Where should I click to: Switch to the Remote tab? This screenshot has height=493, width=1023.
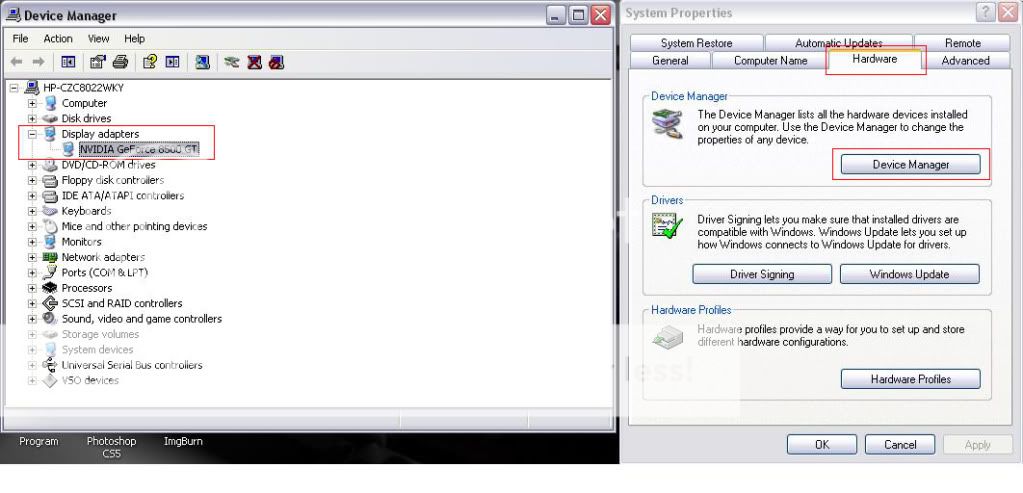click(x=962, y=43)
